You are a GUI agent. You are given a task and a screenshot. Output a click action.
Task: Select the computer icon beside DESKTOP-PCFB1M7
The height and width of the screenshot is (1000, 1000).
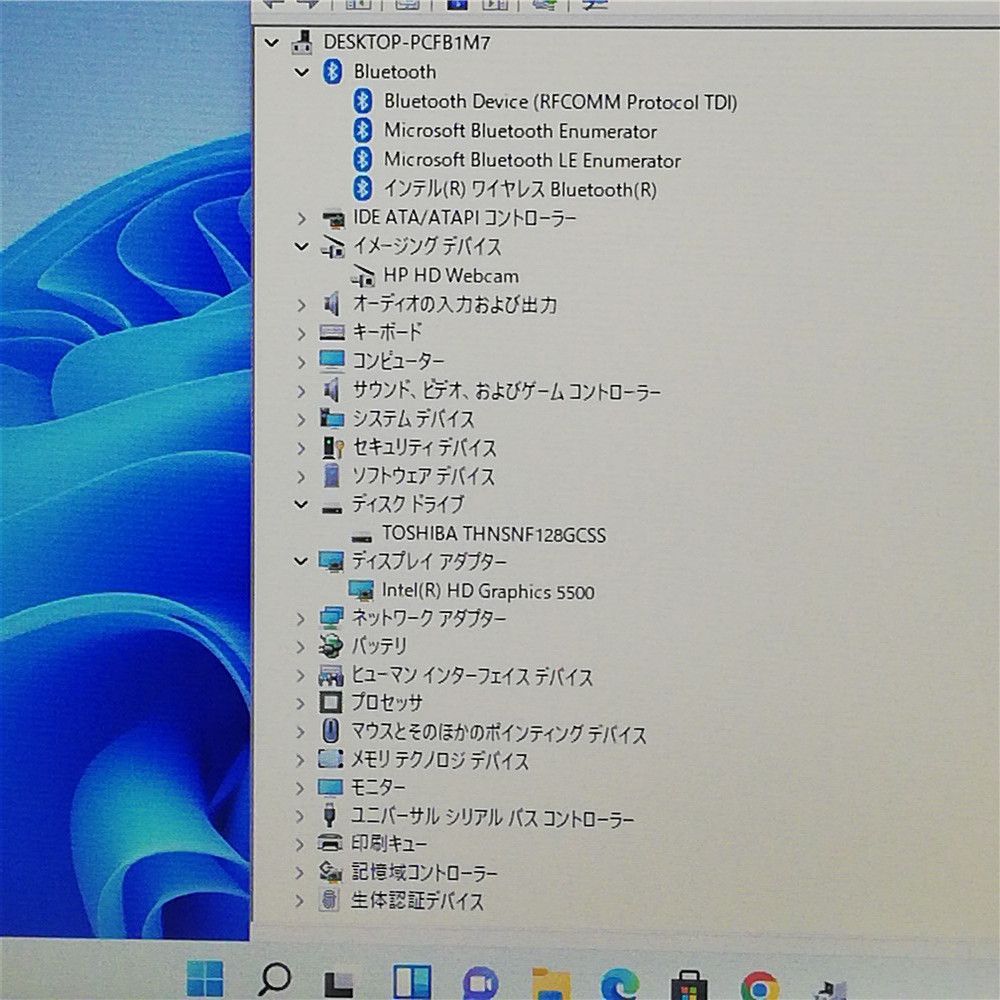(302, 42)
